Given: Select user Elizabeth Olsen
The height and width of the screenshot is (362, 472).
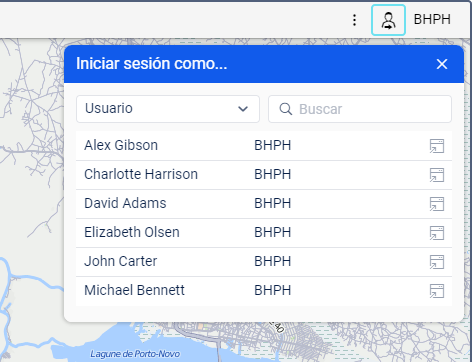Looking at the screenshot, I should [264, 233].
